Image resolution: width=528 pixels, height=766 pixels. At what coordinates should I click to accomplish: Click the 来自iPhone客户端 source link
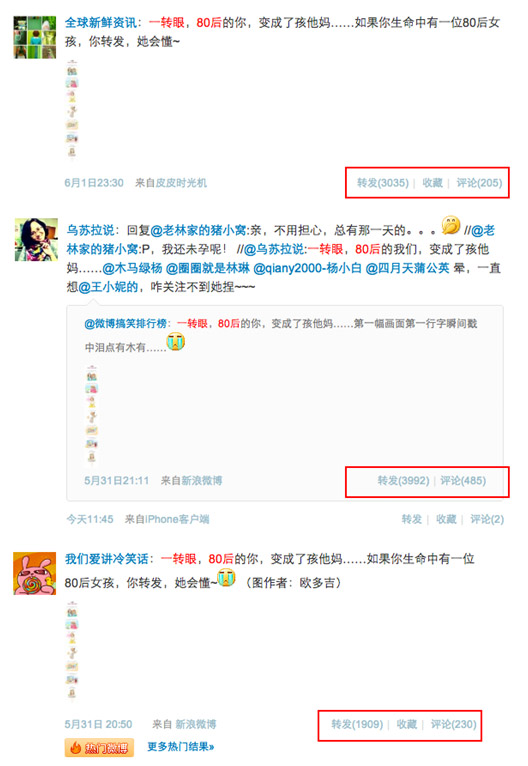(167, 519)
